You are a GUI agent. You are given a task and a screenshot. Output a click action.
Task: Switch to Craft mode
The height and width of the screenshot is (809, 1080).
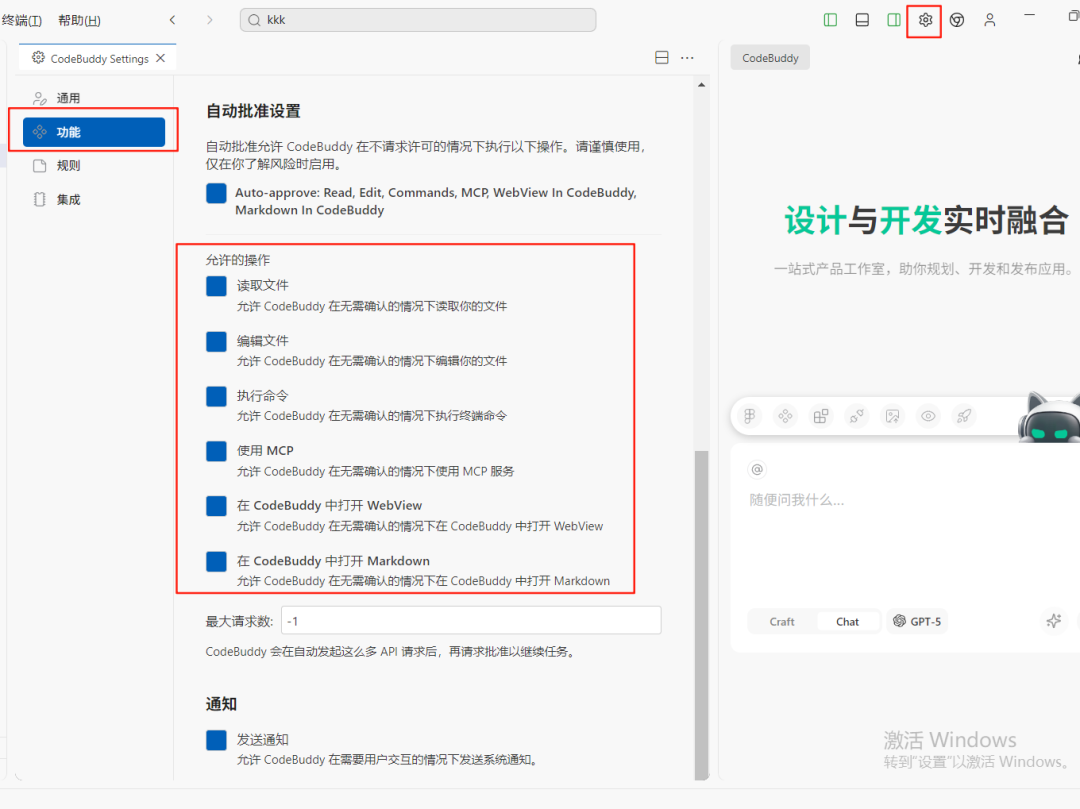coord(782,621)
